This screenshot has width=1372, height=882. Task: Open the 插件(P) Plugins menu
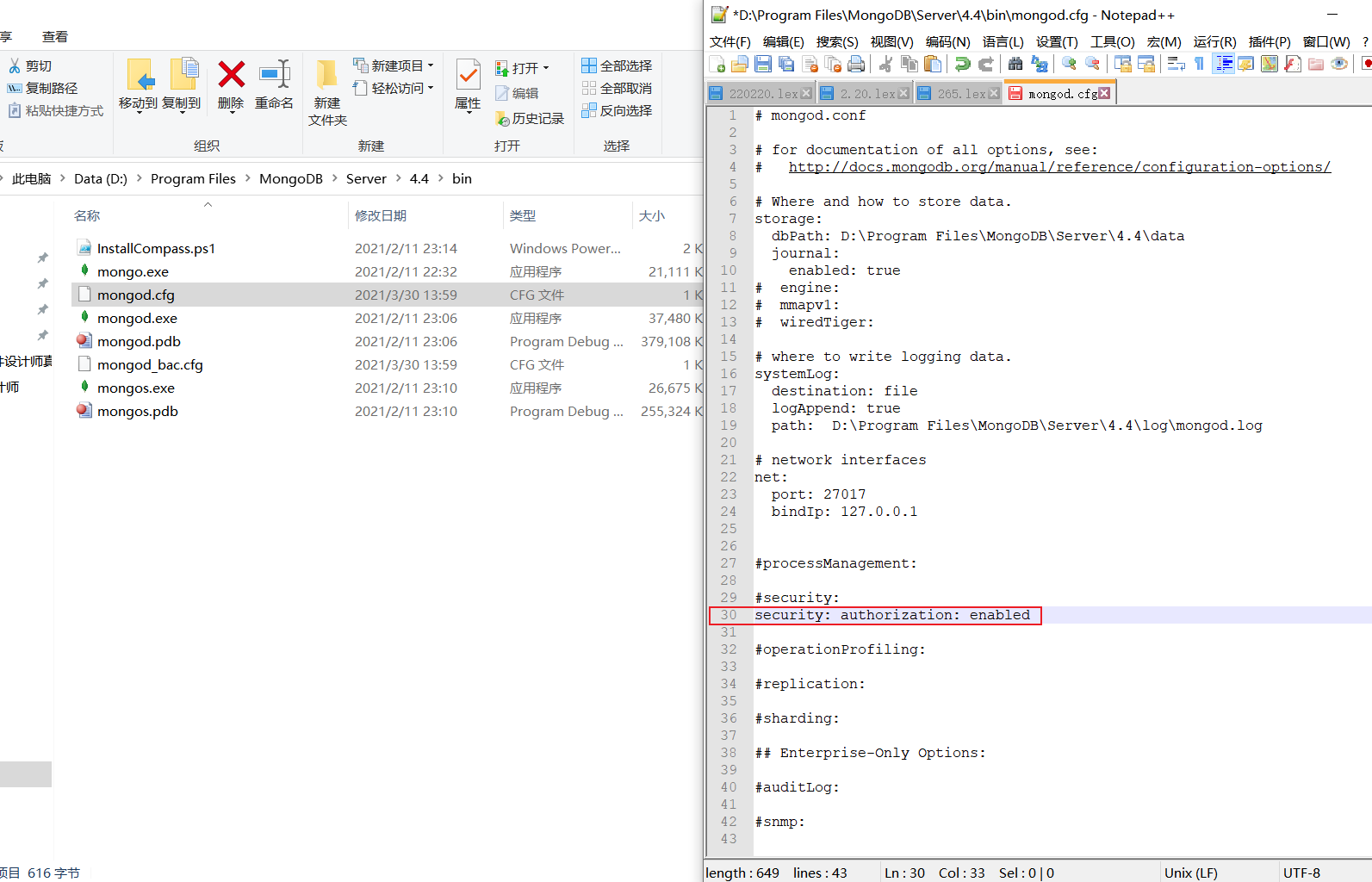point(1270,41)
